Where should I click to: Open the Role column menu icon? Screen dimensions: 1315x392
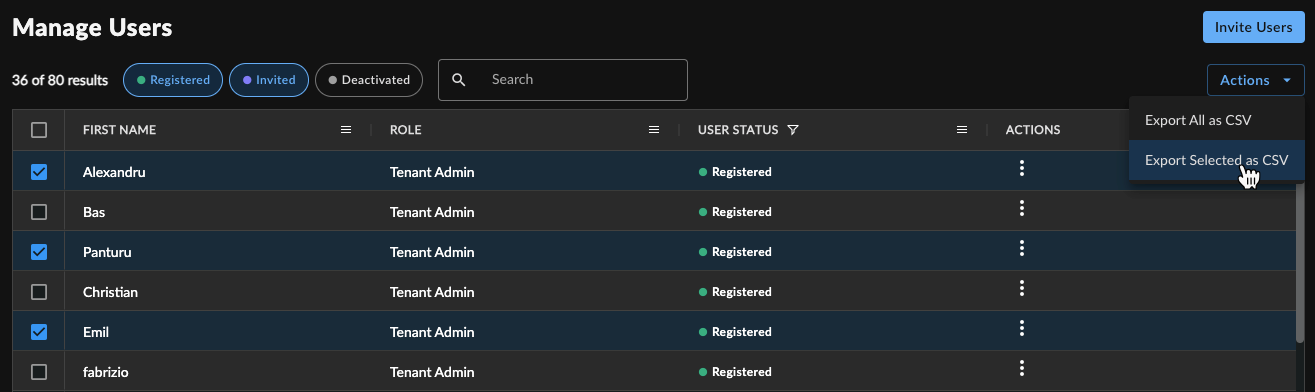(x=654, y=130)
